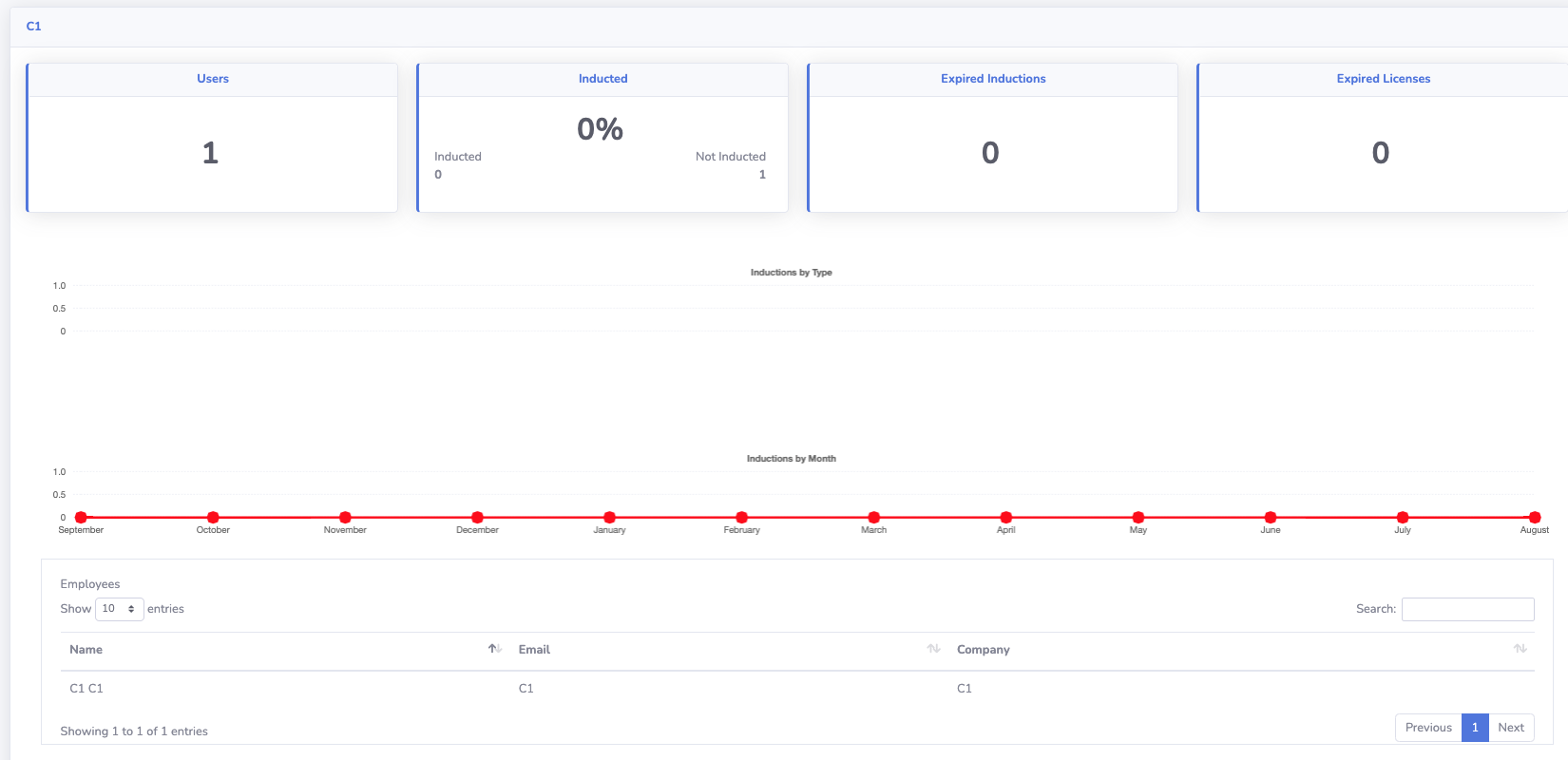Click the Inducted card title
Viewport: 1568px width, 760px height.
click(603, 79)
